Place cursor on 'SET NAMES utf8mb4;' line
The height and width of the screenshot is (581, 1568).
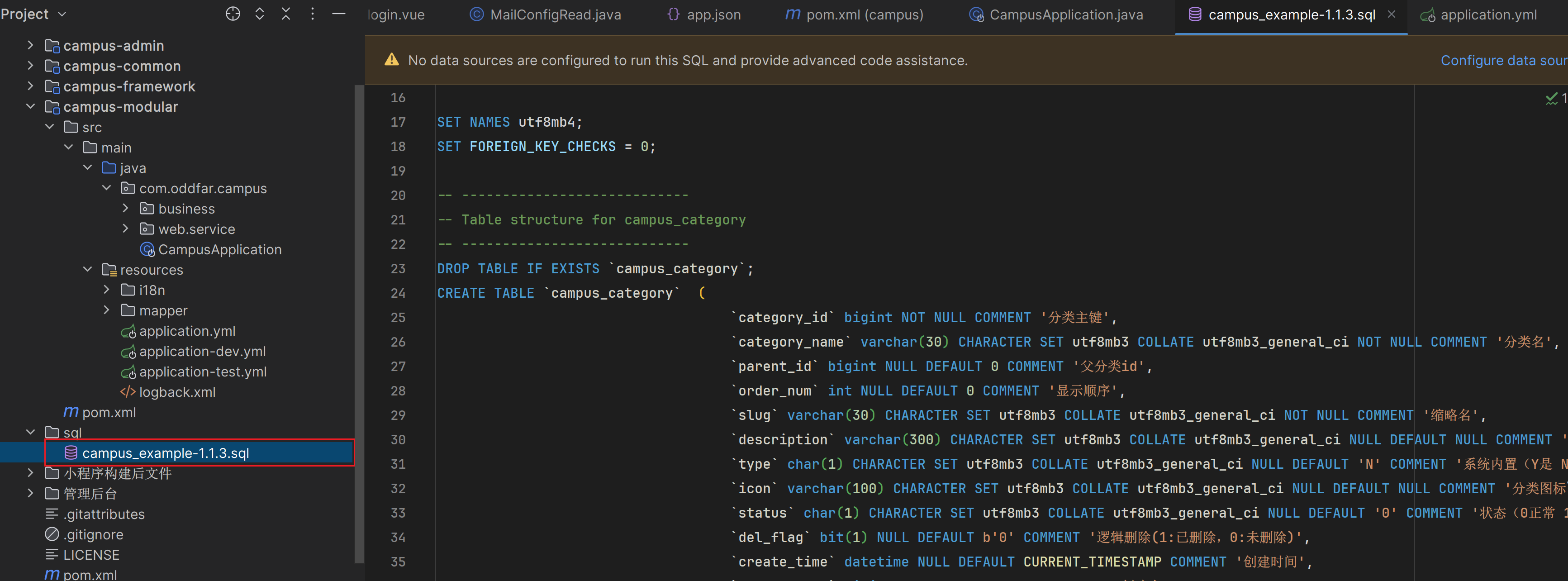(x=509, y=122)
